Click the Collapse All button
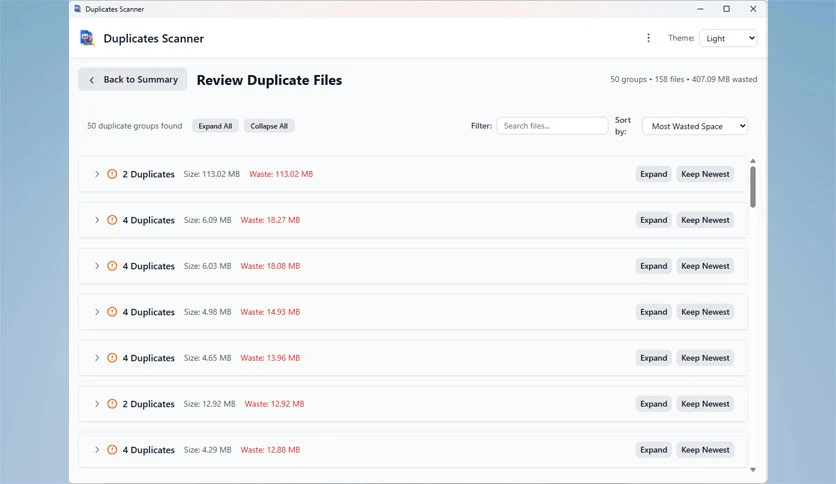This screenshot has width=836, height=484. coord(269,126)
